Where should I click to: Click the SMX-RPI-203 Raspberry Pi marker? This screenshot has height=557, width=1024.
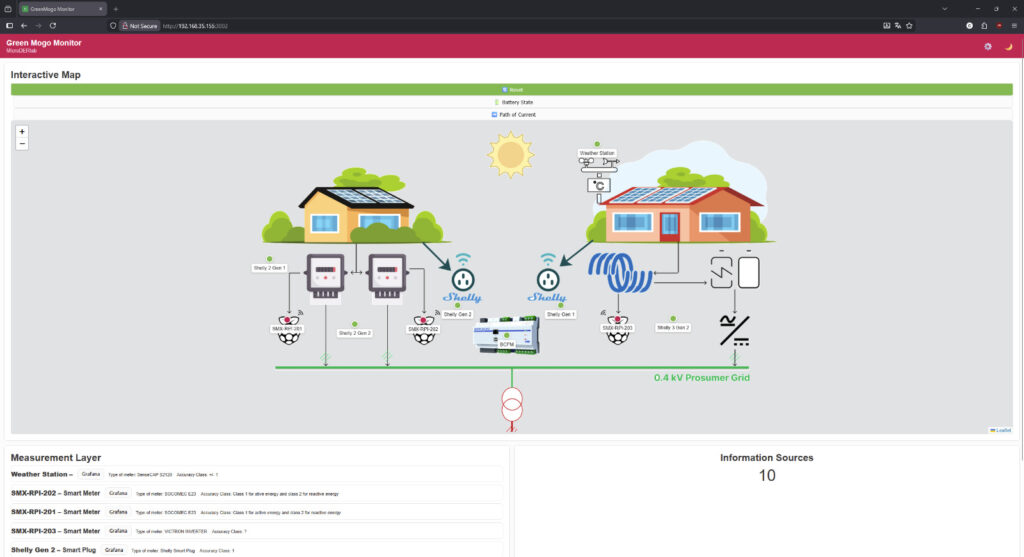[x=618, y=332]
